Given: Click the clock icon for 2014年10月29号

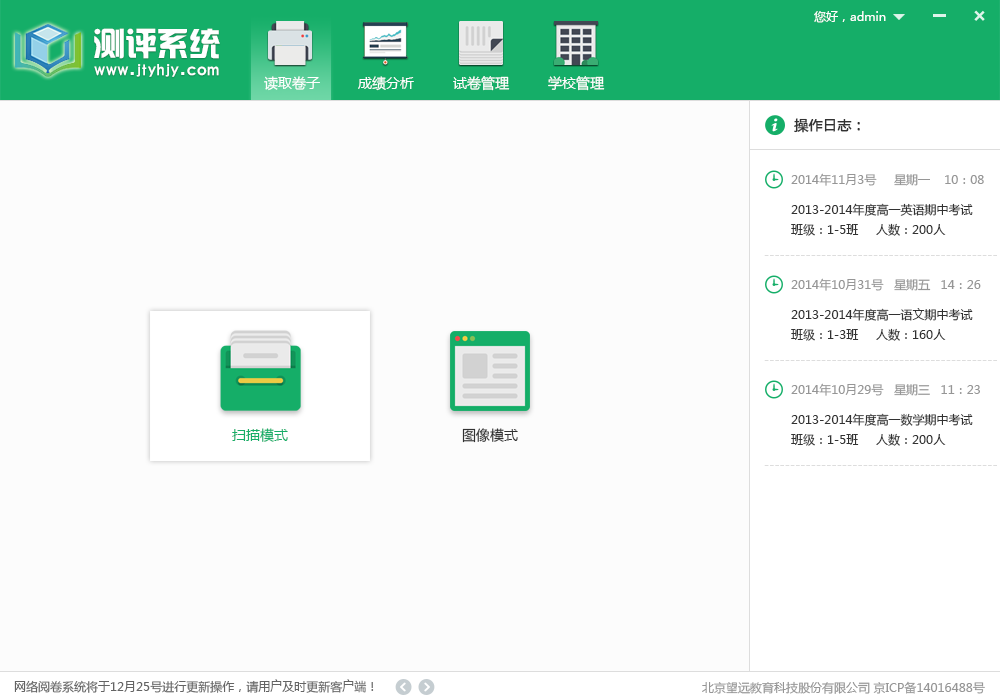Looking at the screenshot, I should point(774,390).
